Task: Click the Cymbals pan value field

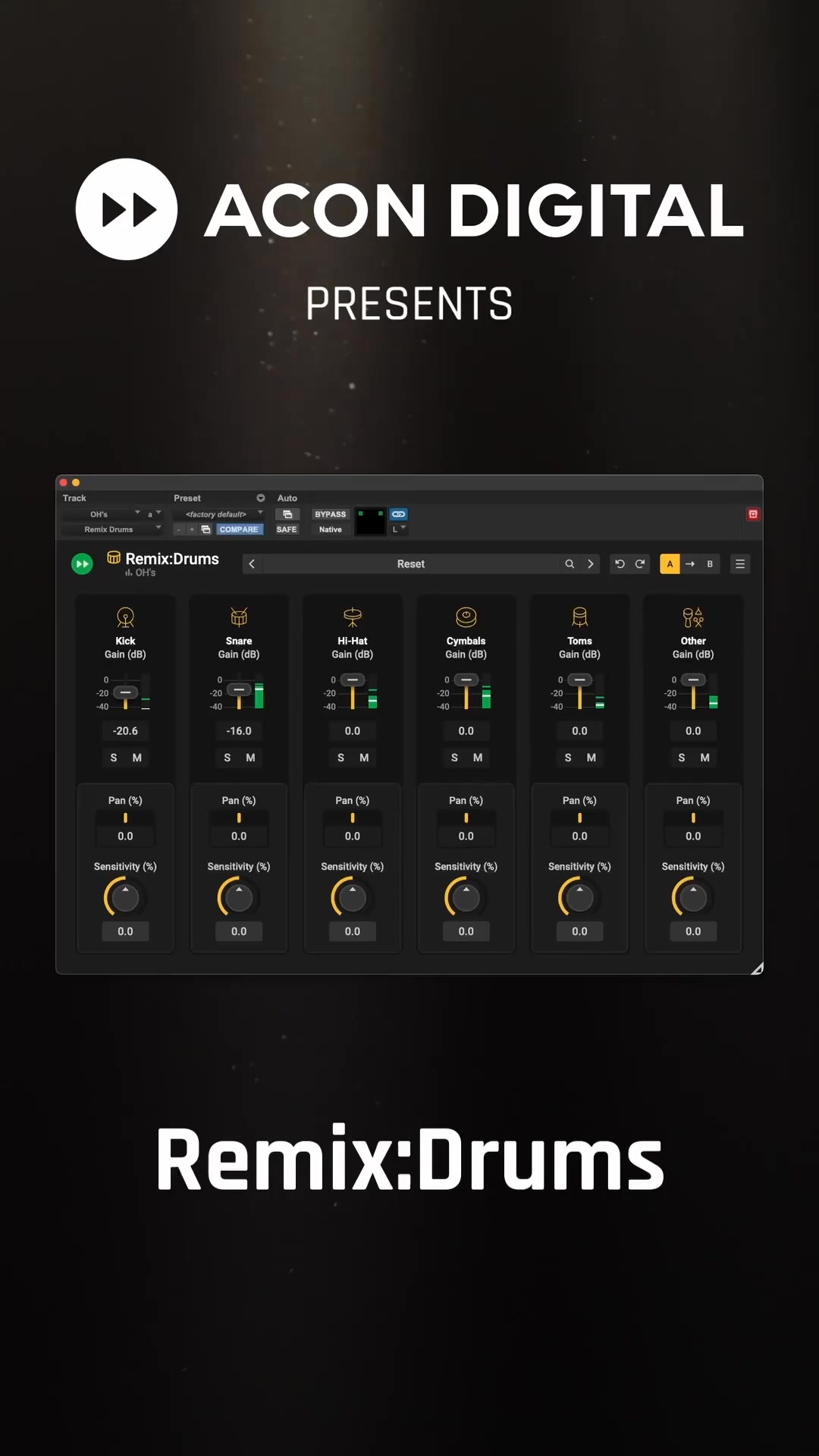Action: pos(466,836)
